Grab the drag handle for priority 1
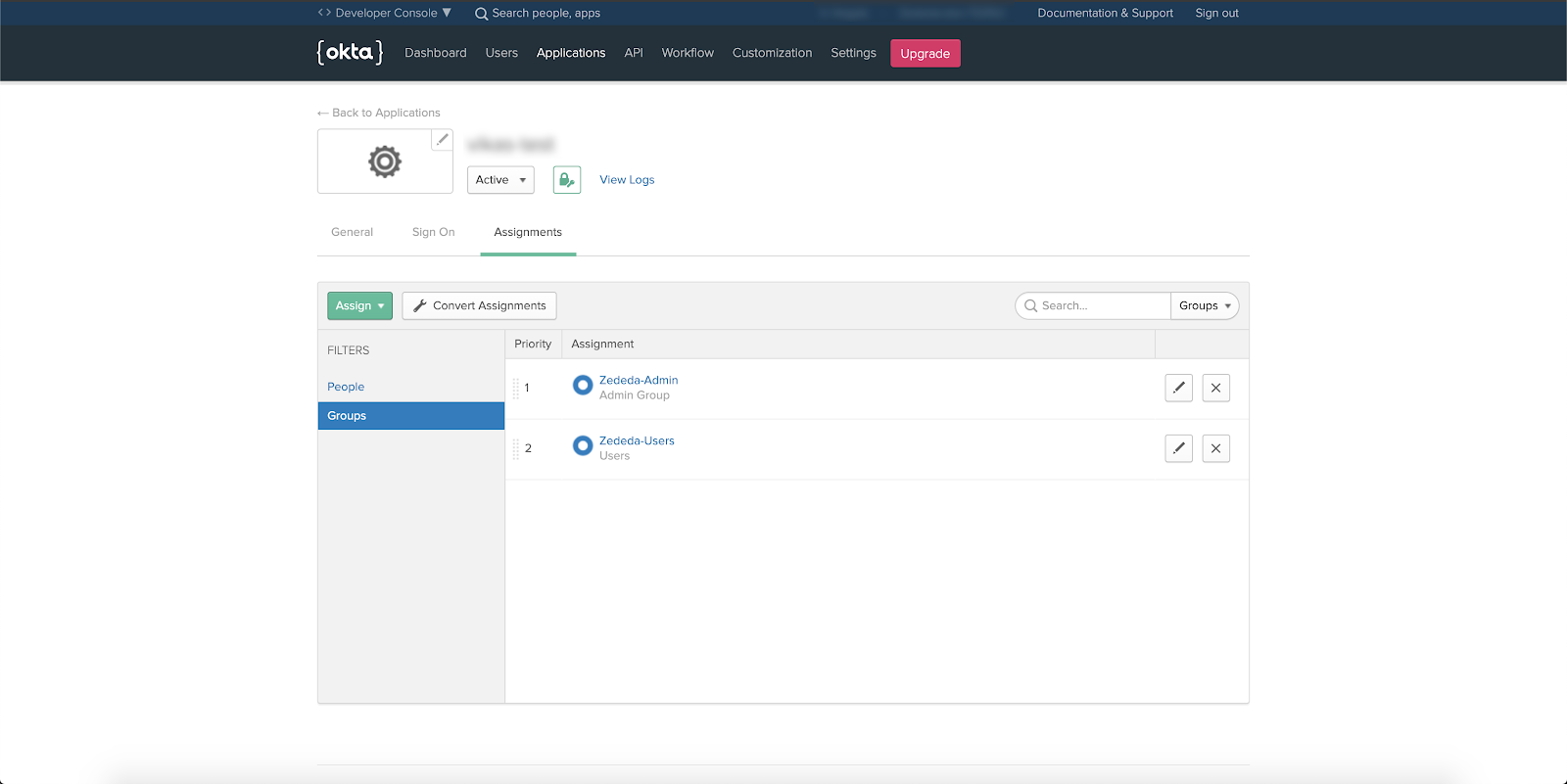1567x784 pixels. coord(516,389)
